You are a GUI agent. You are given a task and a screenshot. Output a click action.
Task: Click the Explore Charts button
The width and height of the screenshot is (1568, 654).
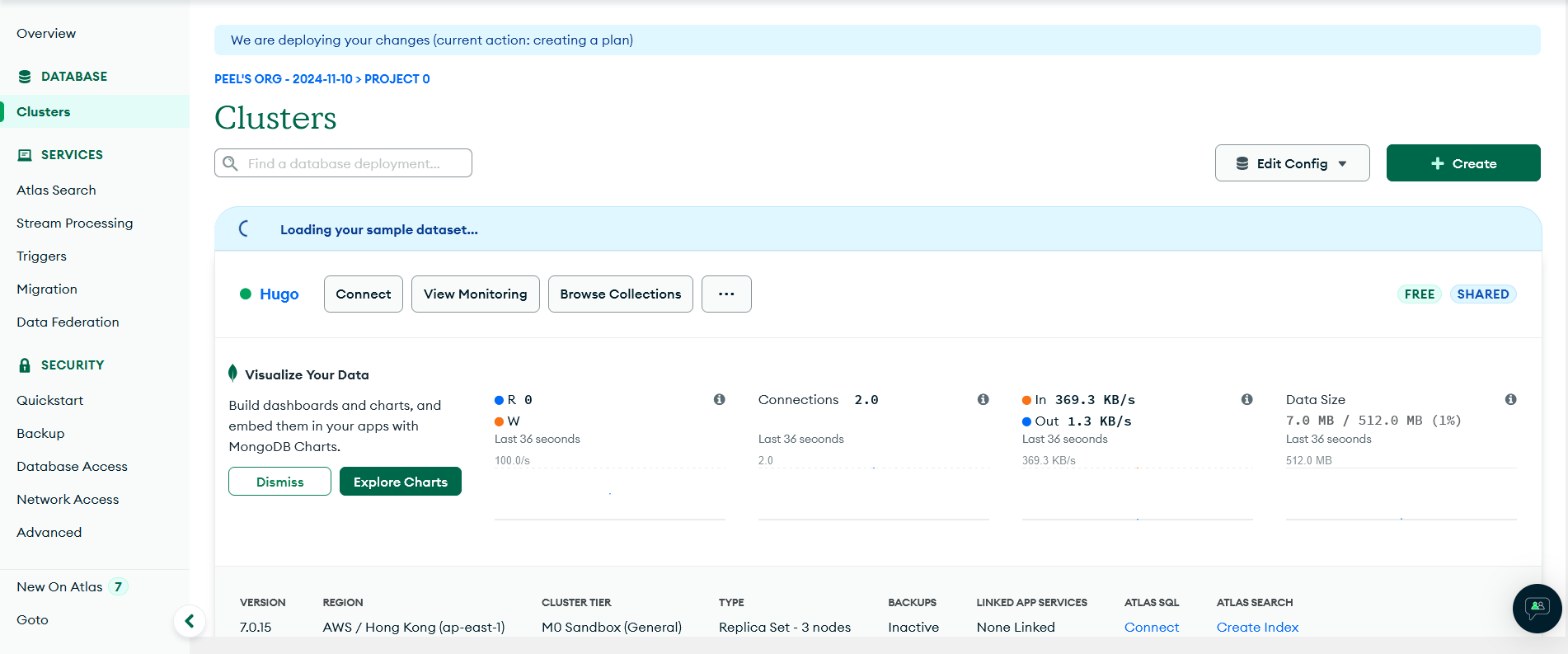[x=401, y=482]
